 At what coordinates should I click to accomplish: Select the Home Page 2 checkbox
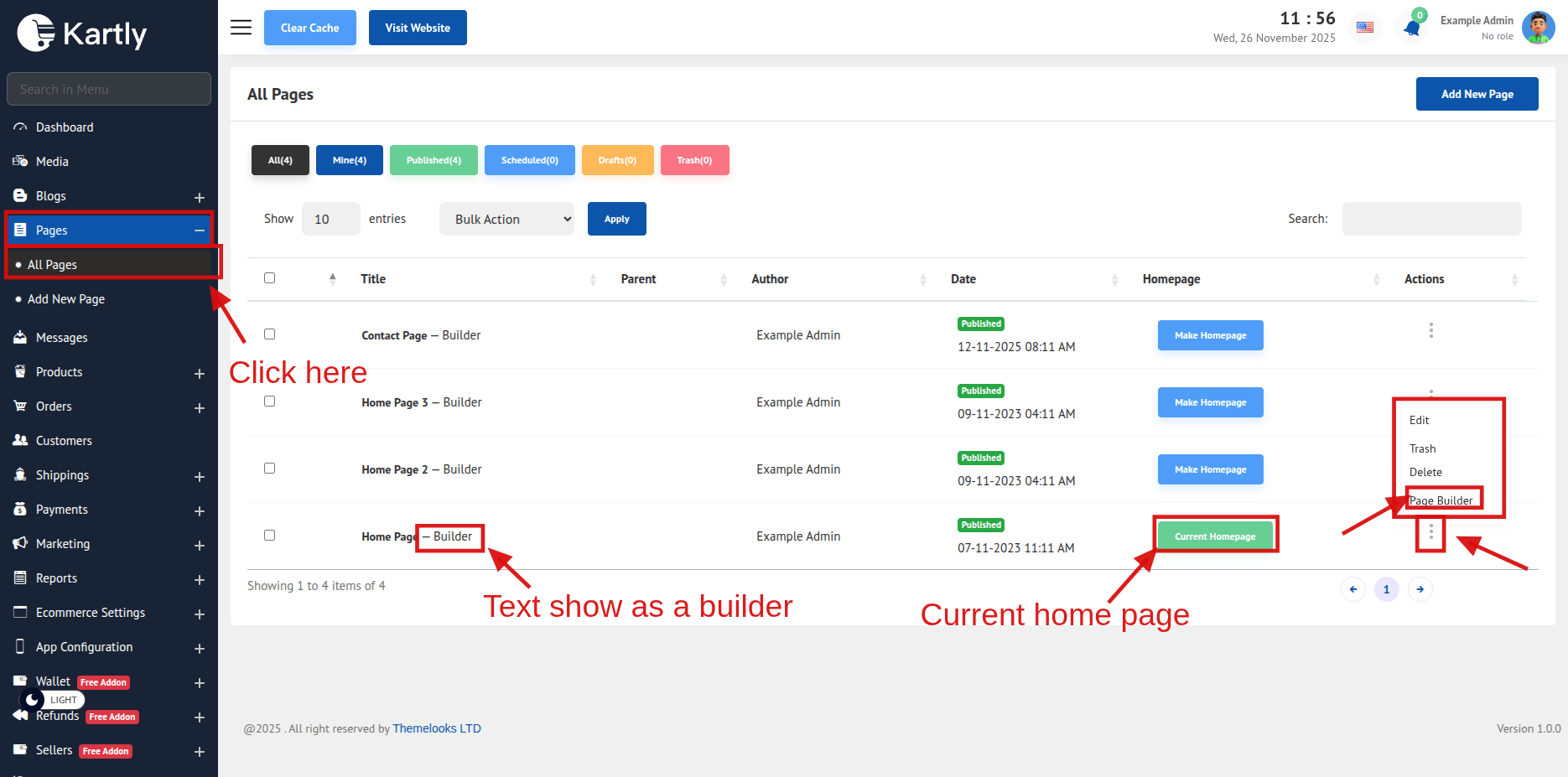point(270,469)
